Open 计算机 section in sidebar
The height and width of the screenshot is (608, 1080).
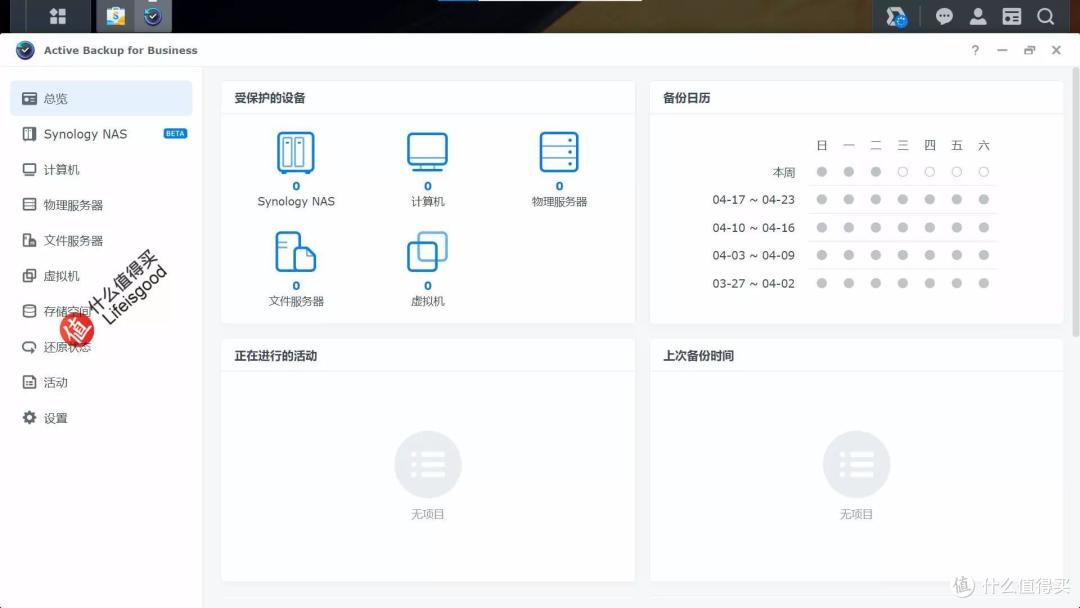[x=101, y=169]
